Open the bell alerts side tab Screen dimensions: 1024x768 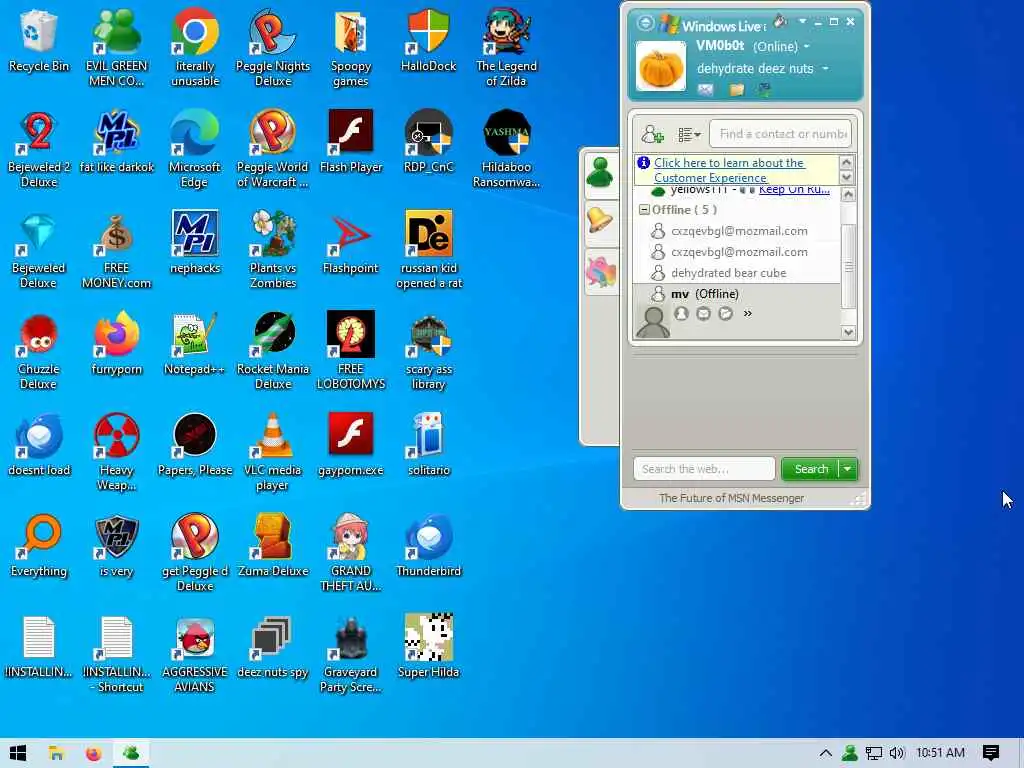(x=600, y=221)
